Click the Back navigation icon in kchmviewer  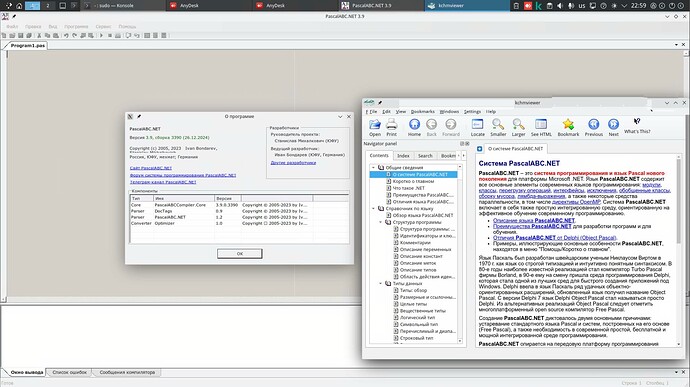pyautogui.click(x=431, y=125)
